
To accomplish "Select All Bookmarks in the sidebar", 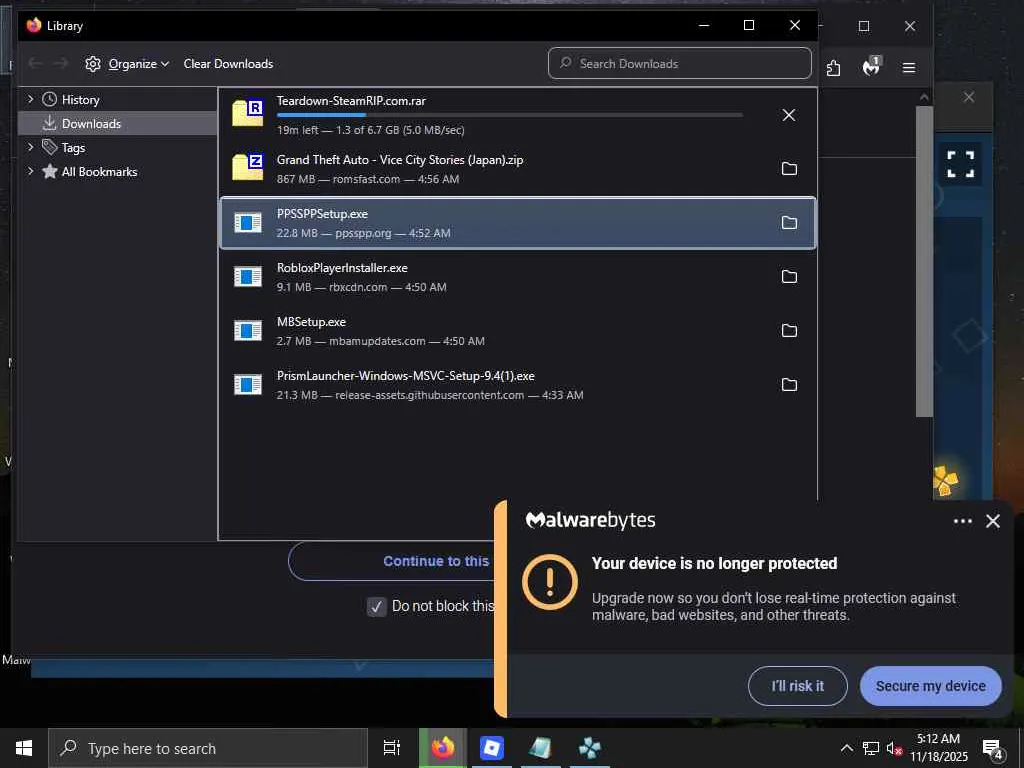I will click(x=117, y=172).
